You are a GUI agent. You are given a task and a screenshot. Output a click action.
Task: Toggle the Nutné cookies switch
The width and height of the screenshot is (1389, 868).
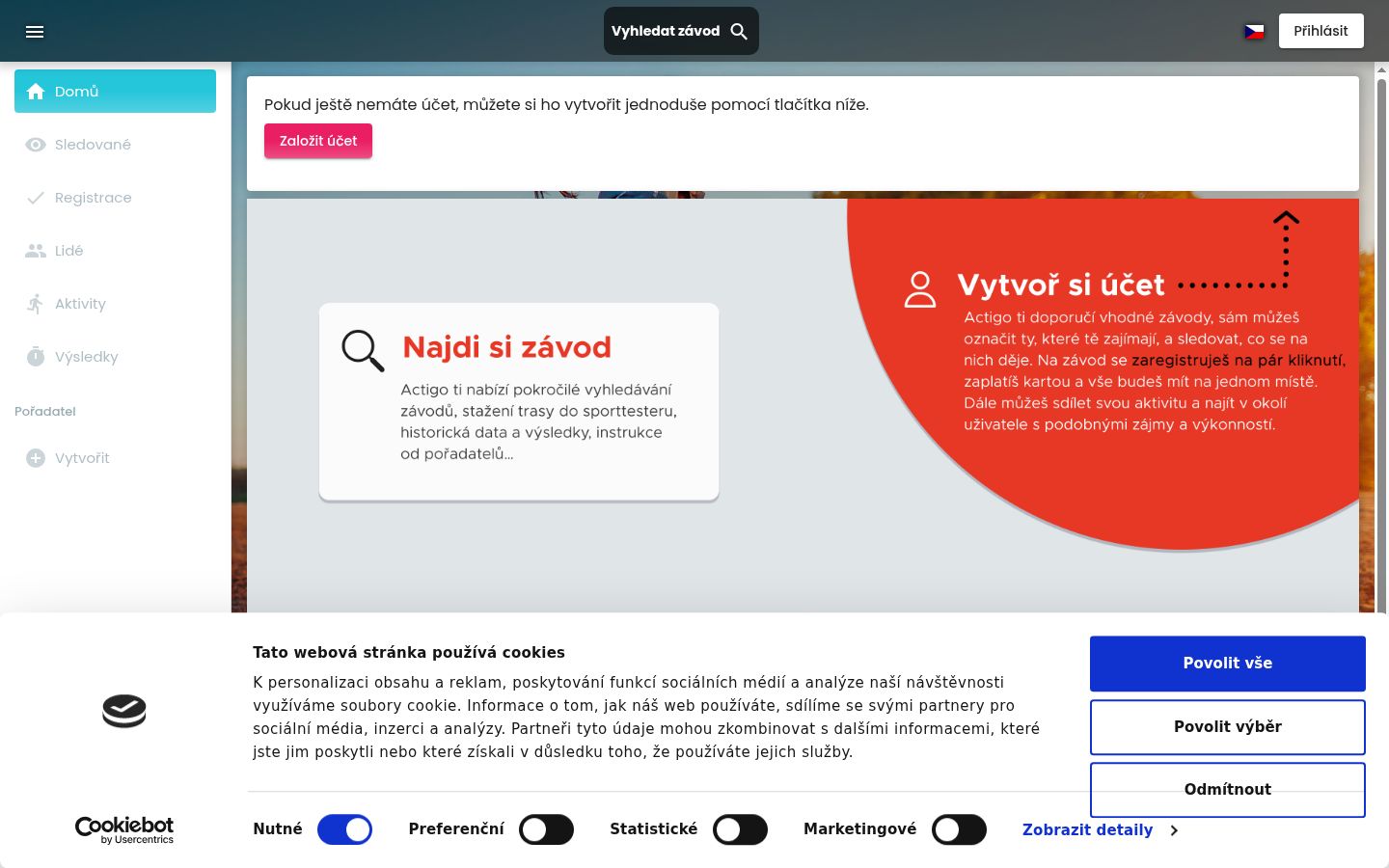(344, 829)
